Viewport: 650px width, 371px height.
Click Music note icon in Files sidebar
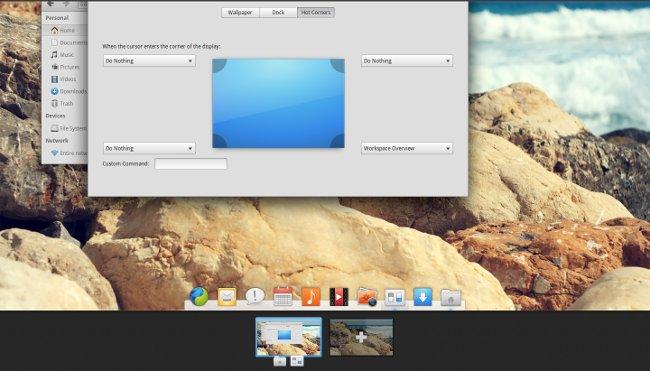[54, 55]
